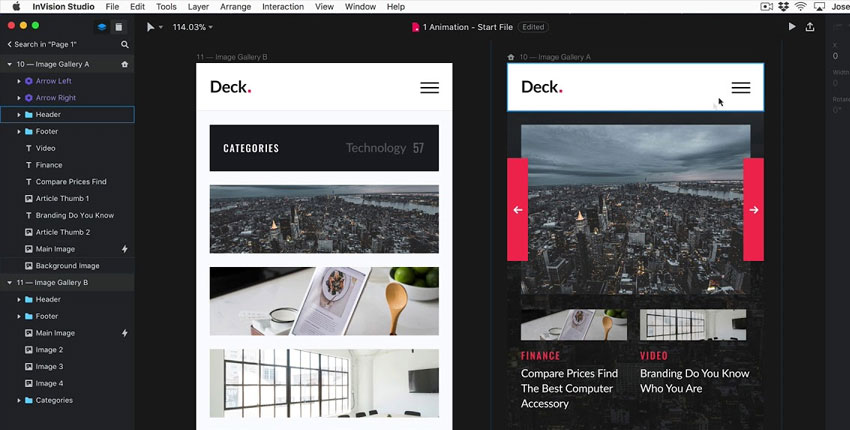The height and width of the screenshot is (430, 850).
Task: Click the Main Image interaction bolt in Gallery B
Action: (x=125, y=333)
